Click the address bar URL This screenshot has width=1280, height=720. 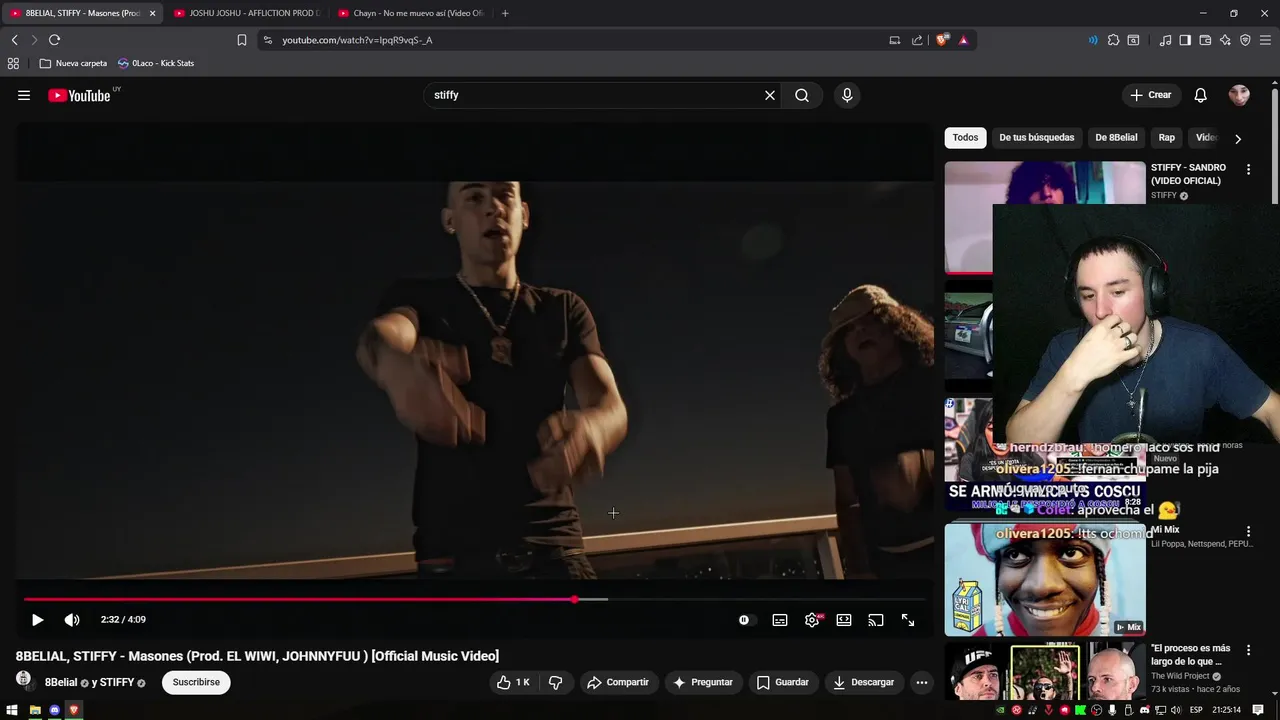(357, 40)
